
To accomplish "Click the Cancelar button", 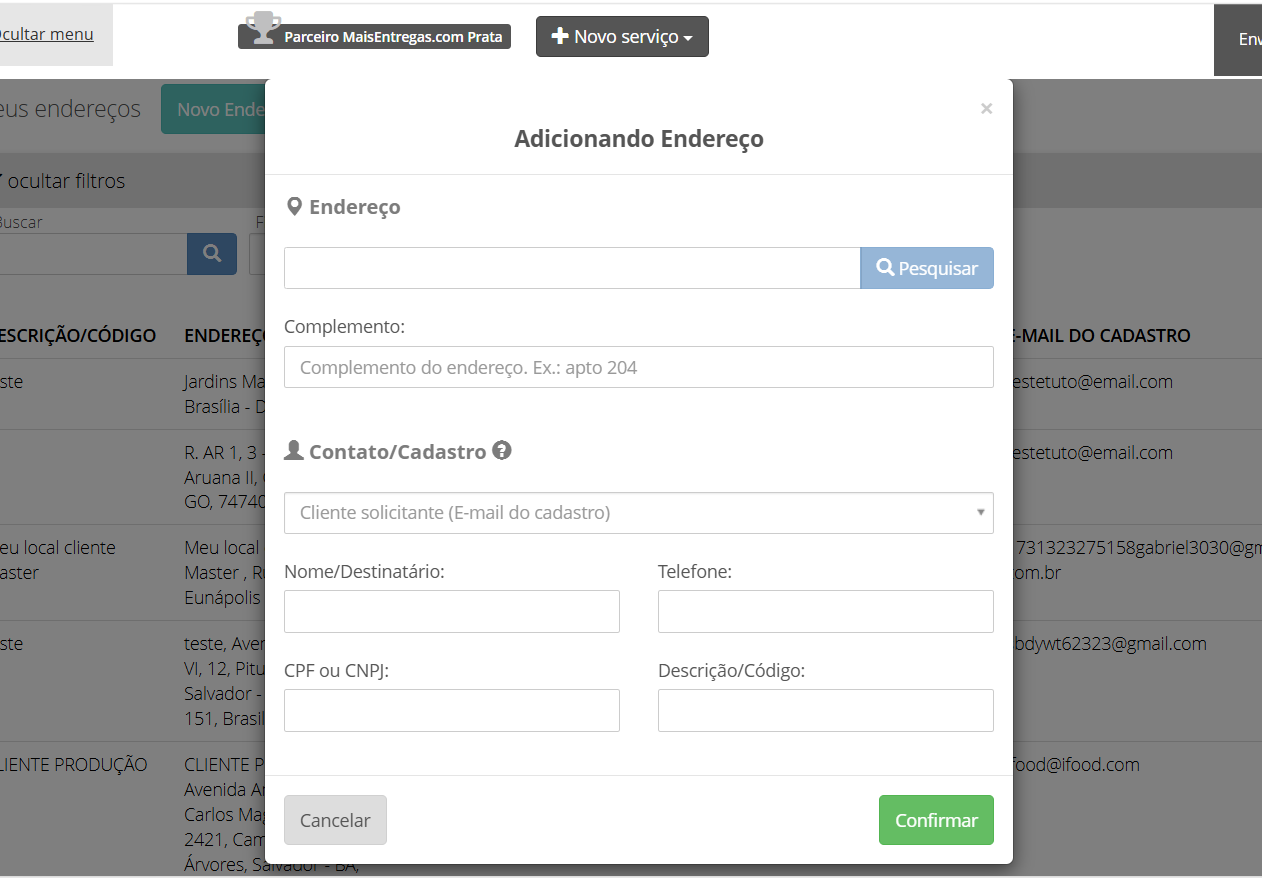I will coord(335,820).
